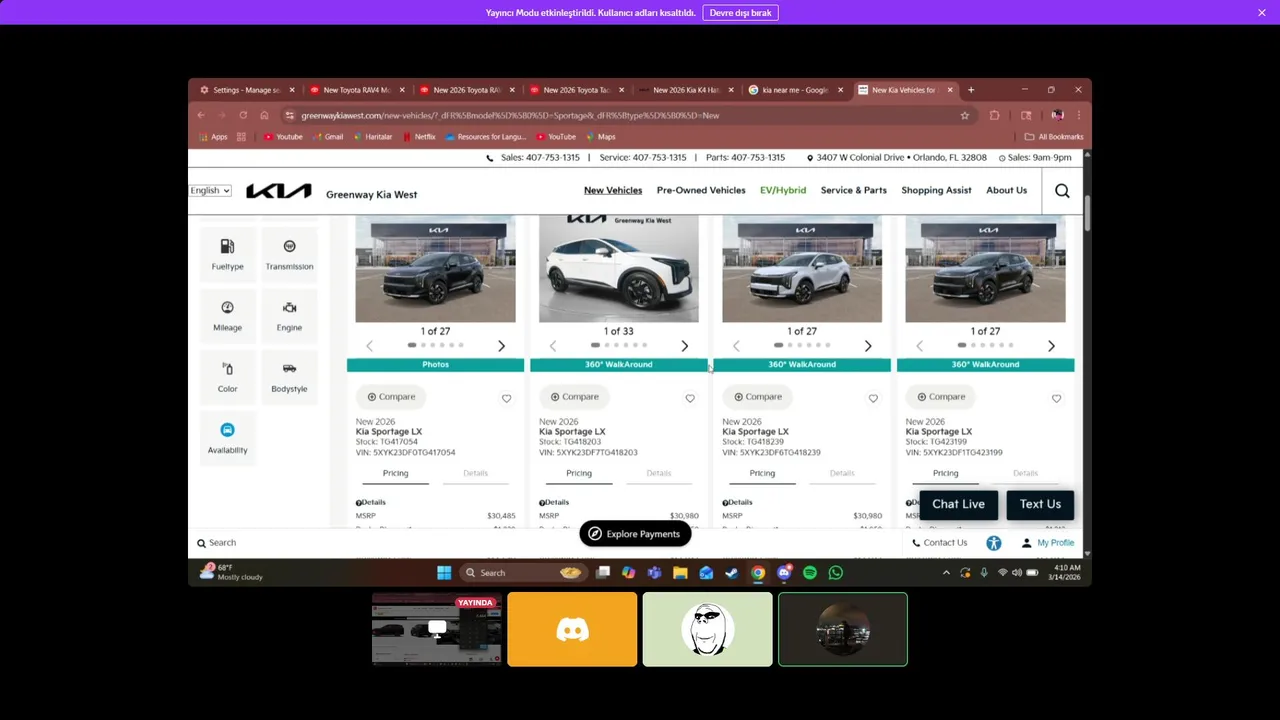
Task: Reload the page in browser
Action: click(242, 116)
